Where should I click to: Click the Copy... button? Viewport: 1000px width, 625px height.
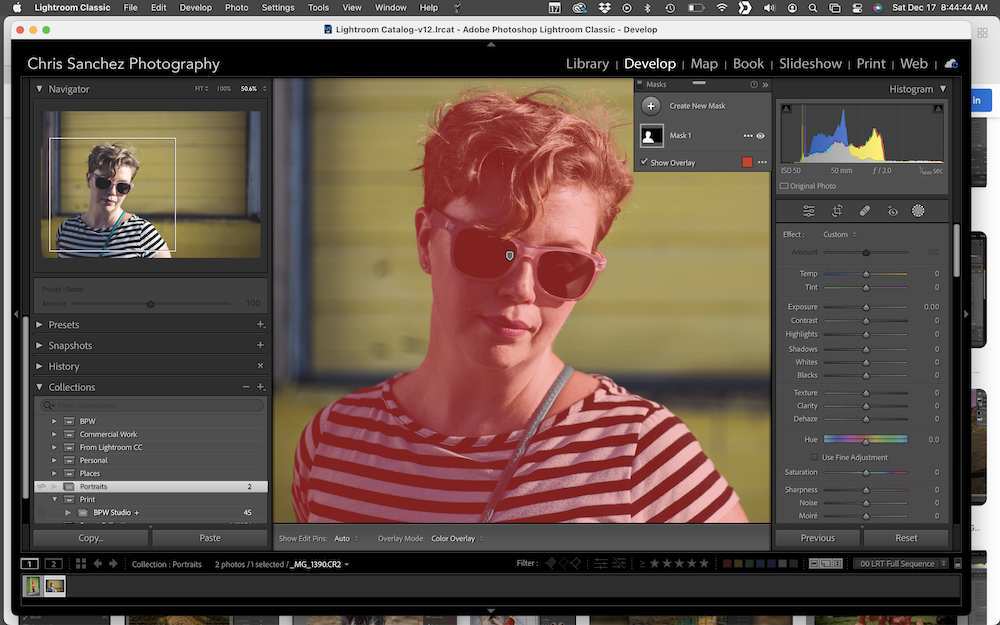91,538
